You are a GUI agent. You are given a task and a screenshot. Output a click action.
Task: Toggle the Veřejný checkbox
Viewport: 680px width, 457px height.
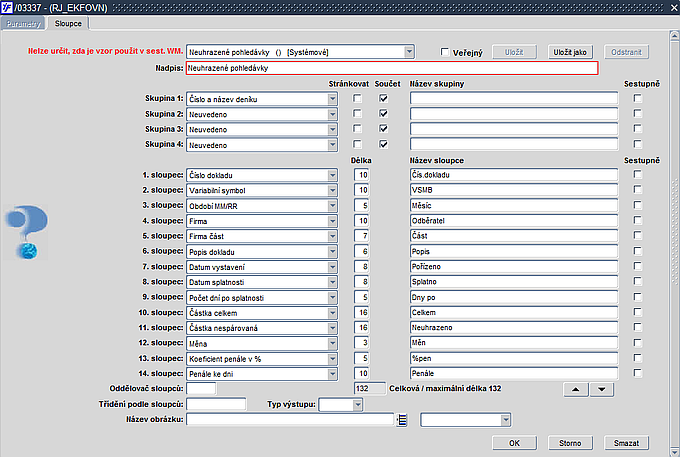click(x=445, y=52)
